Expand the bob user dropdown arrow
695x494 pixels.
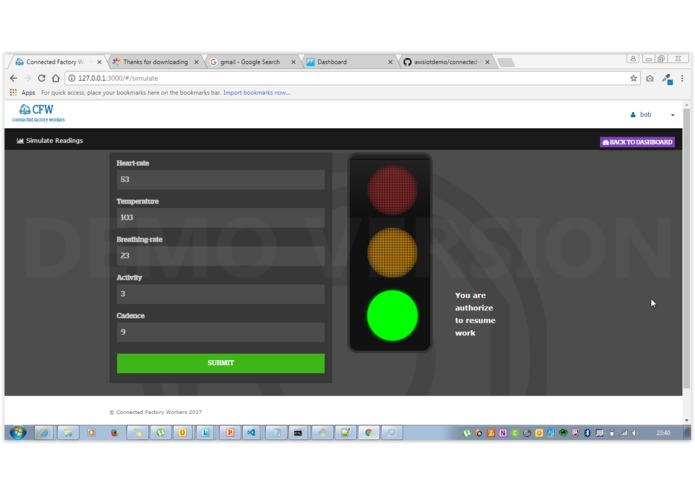click(x=673, y=115)
